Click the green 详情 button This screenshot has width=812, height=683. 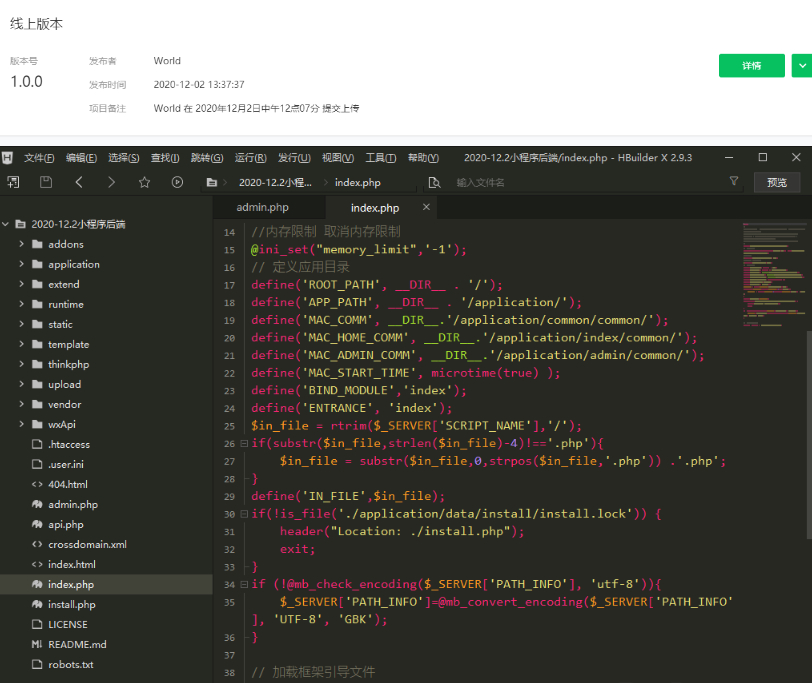751,66
